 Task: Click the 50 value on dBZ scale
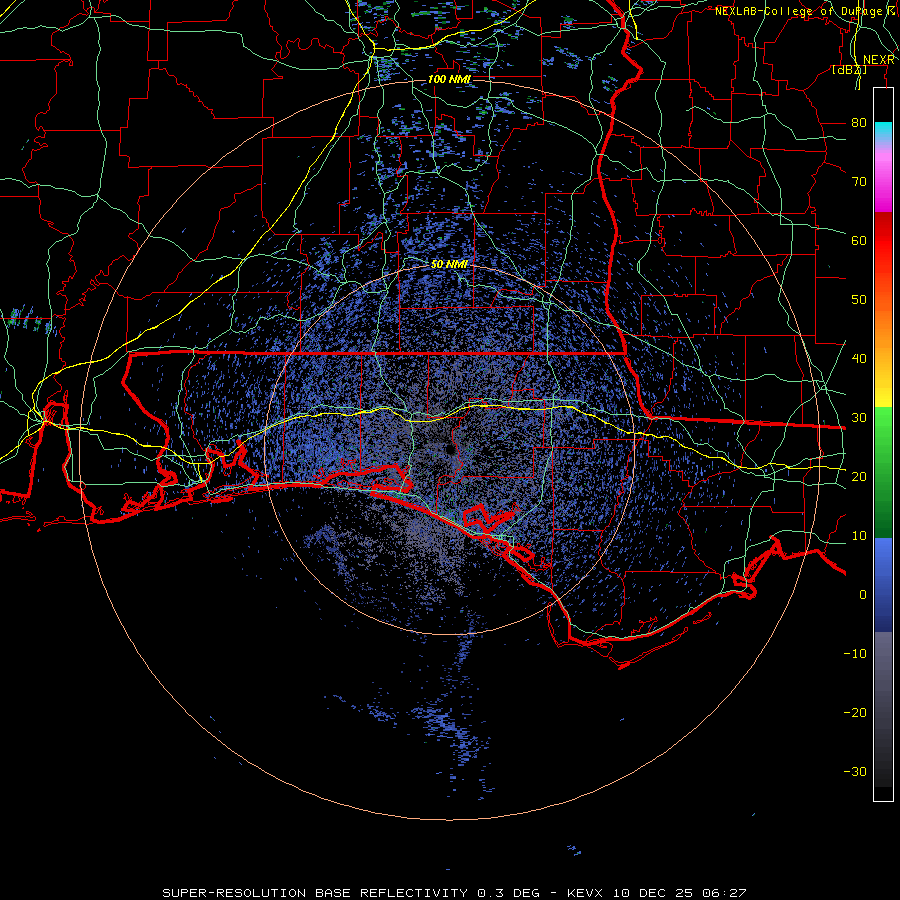point(859,300)
